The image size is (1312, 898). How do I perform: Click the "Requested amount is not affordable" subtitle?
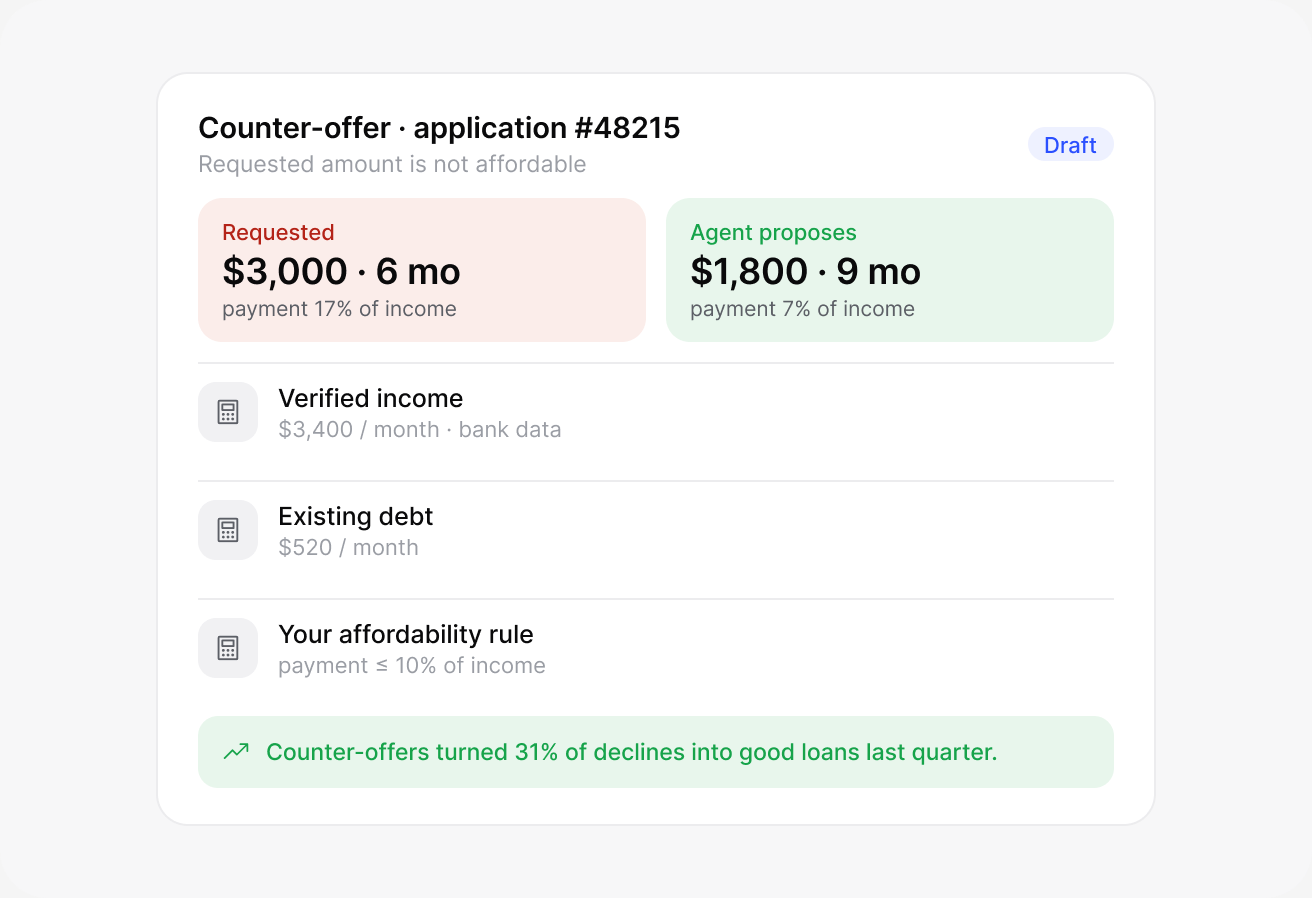coord(392,164)
